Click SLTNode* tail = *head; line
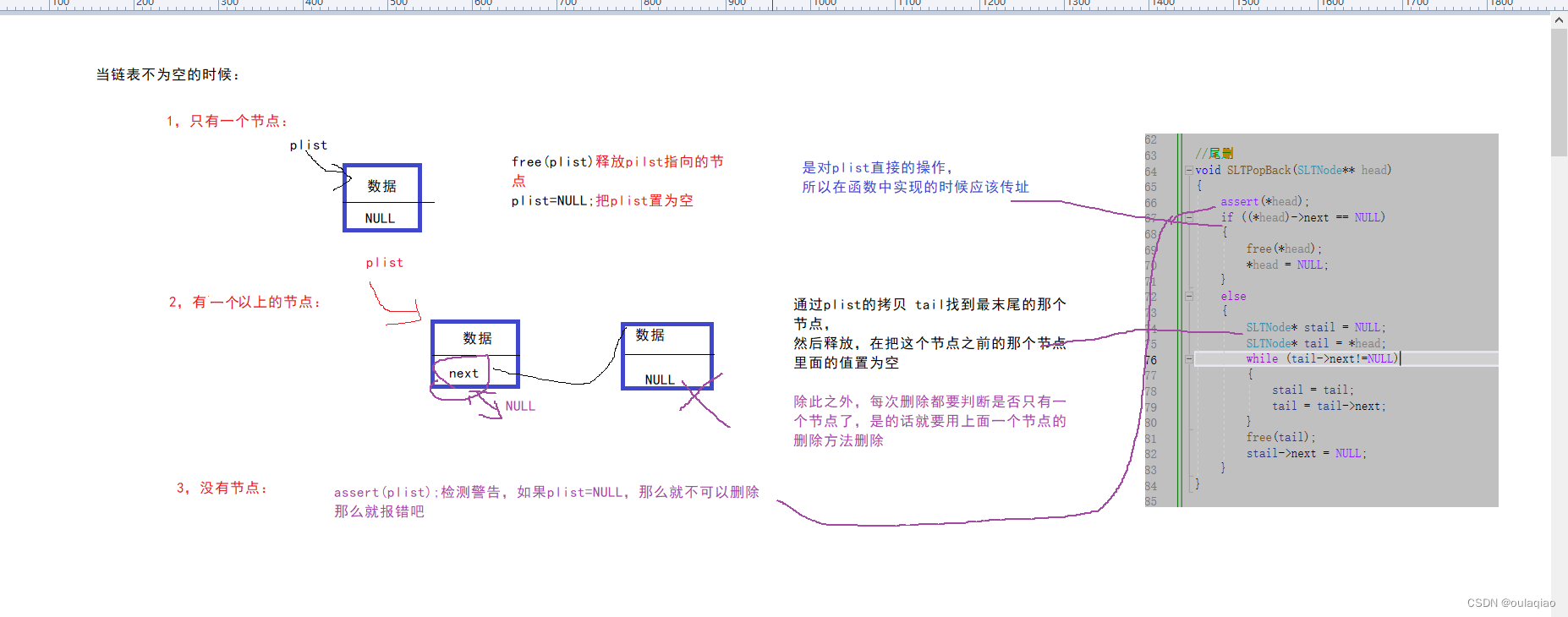This screenshot has width=1568, height=617. [x=1316, y=343]
